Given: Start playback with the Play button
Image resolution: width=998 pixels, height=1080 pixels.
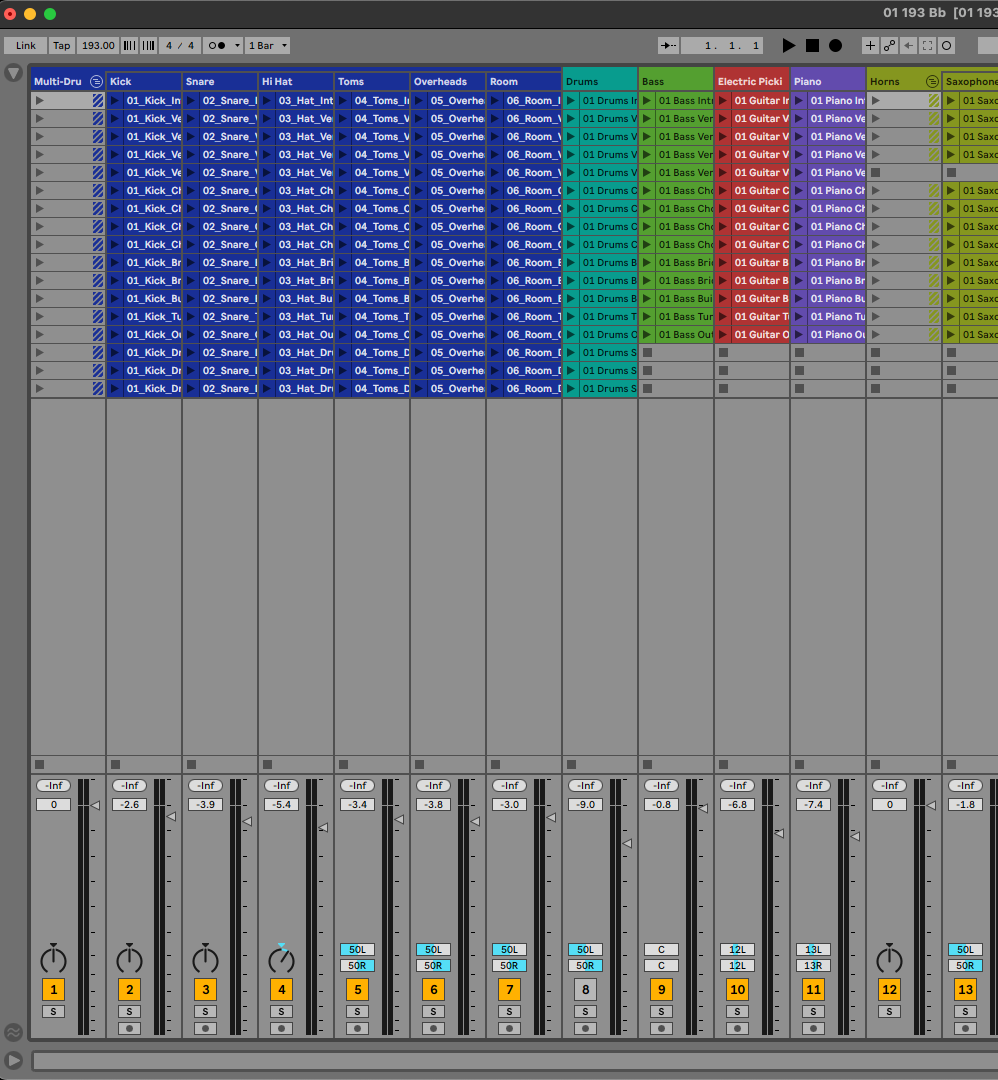Looking at the screenshot, I should point(789,45).
